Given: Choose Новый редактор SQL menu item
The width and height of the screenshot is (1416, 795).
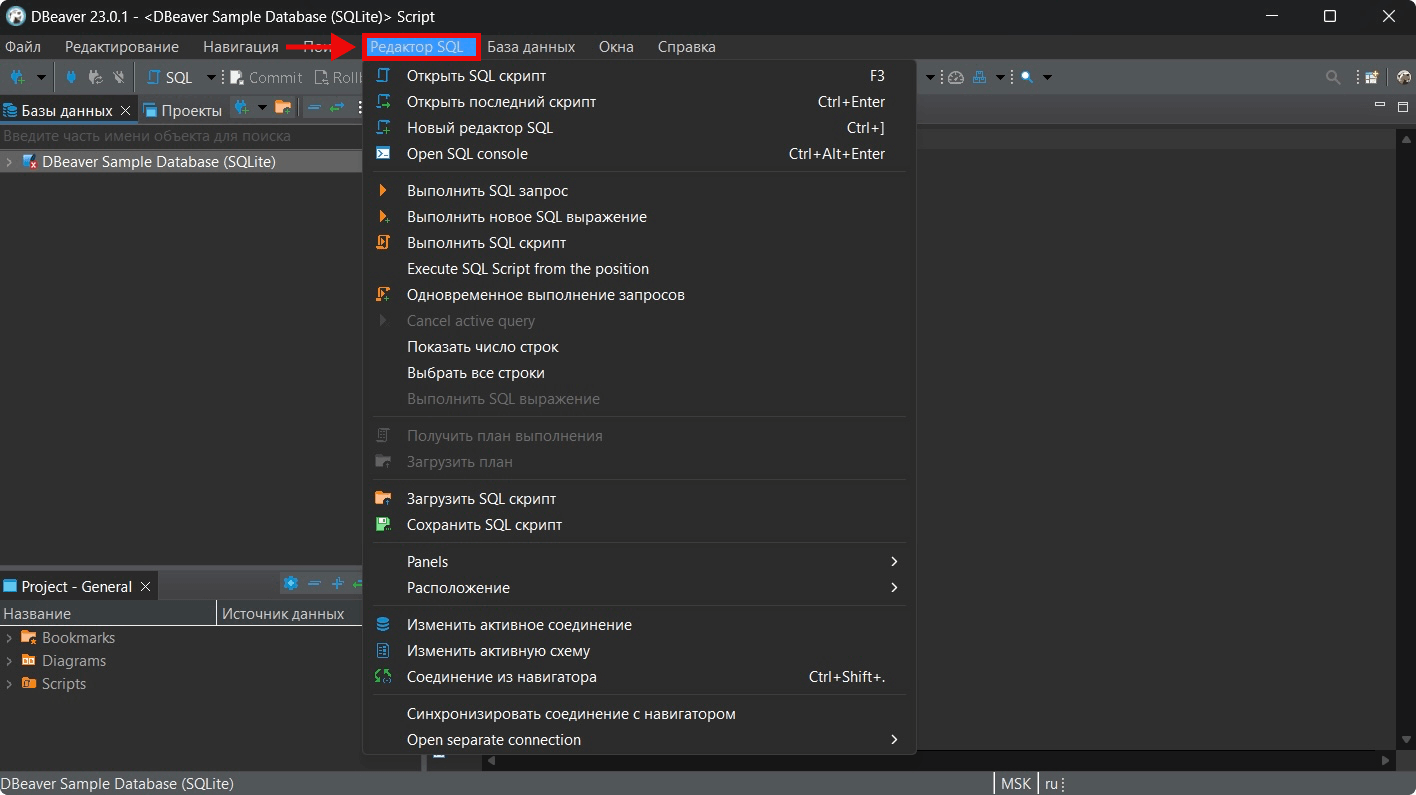Looking at the screenshot, I should [x=639, y=127].
